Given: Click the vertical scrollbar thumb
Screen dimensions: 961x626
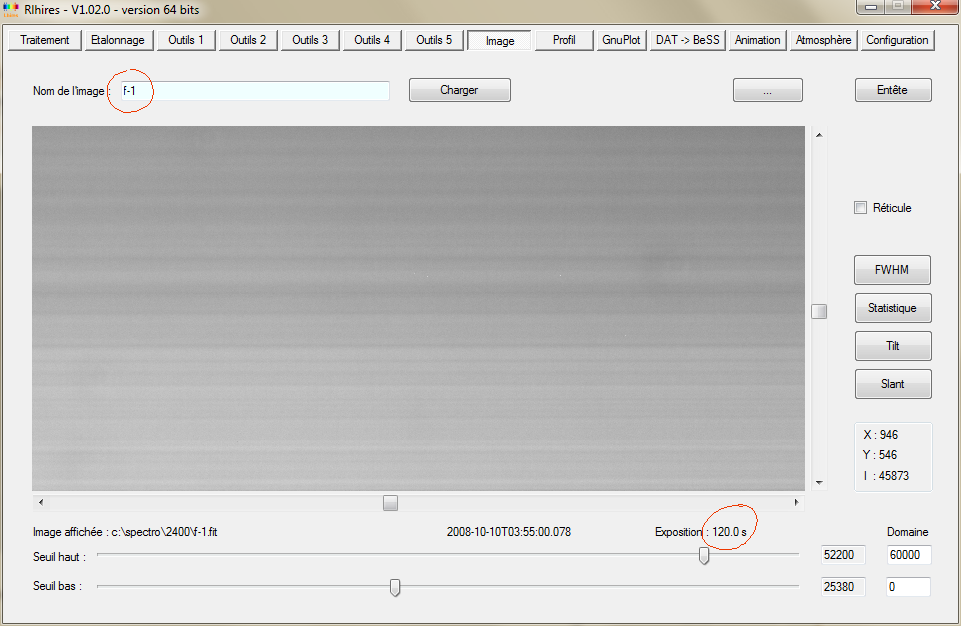Looking at the screenshot, I should click(819, 311).
